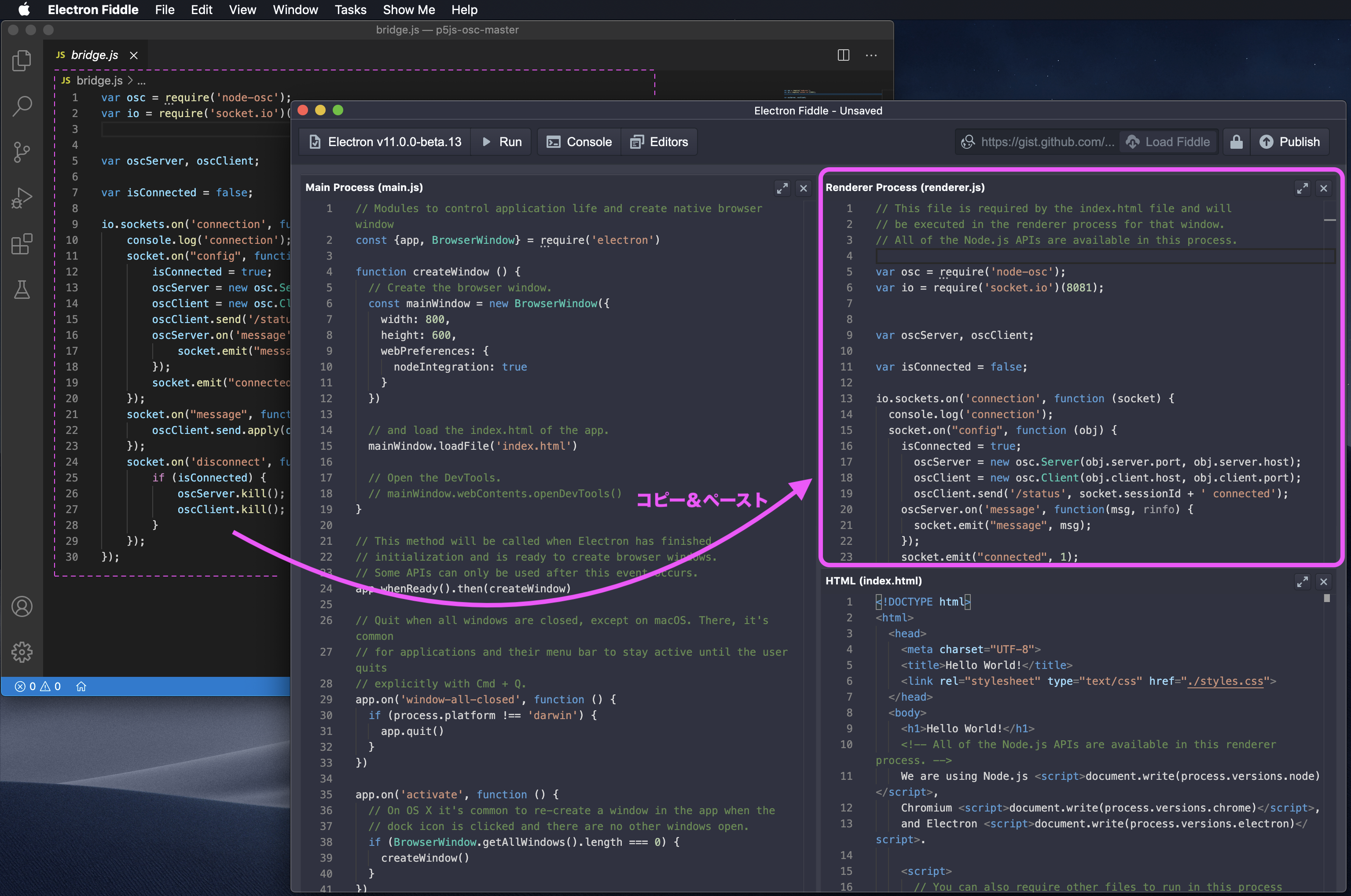Maximize the Renderer Process editor panel
The image size is (1351, 896).
[x=1302, y=188]
